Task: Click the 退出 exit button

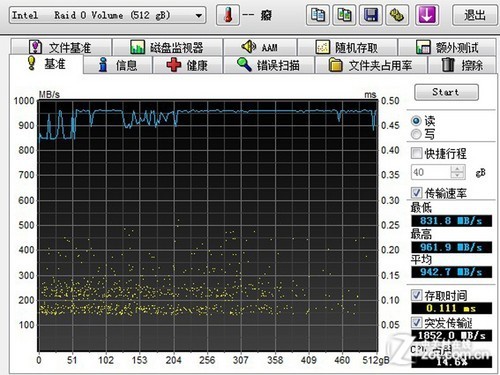Action: tap(475, 15)
